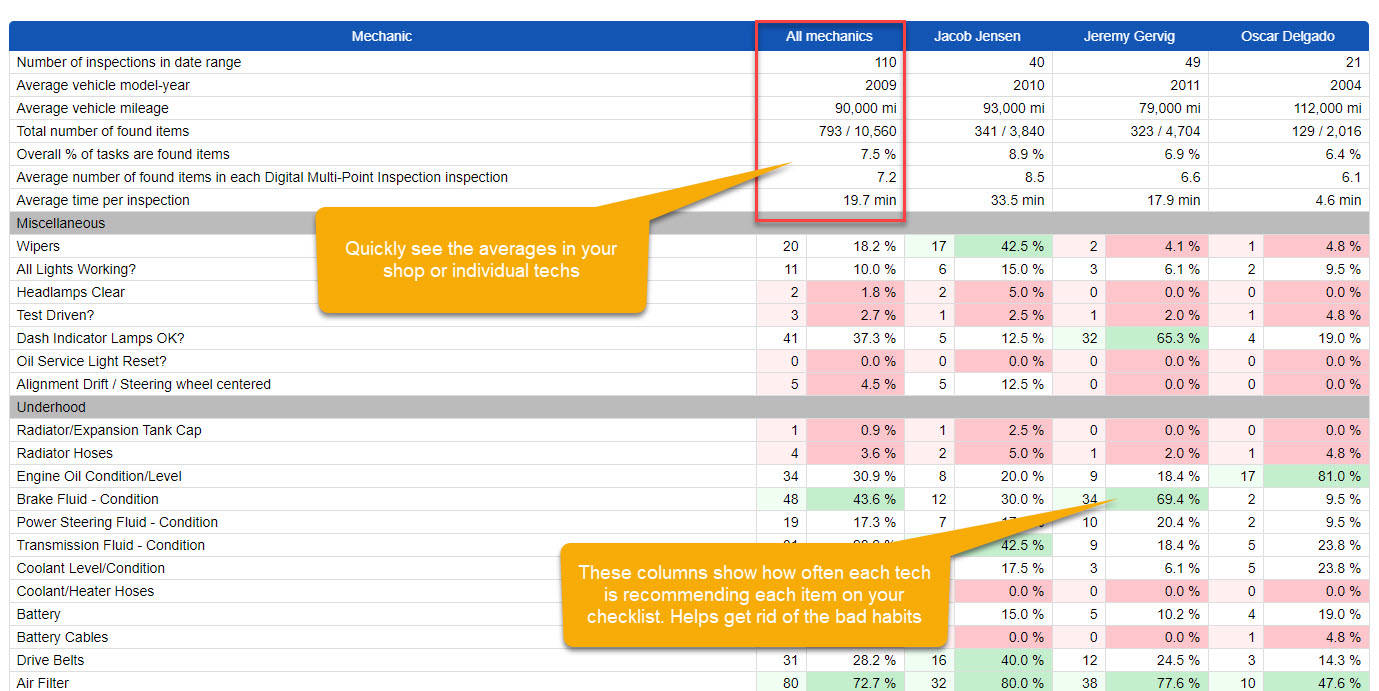Select All mechanics Brake Fluid 43.6 % cell

pyautogui.click(x=856, y=499)
